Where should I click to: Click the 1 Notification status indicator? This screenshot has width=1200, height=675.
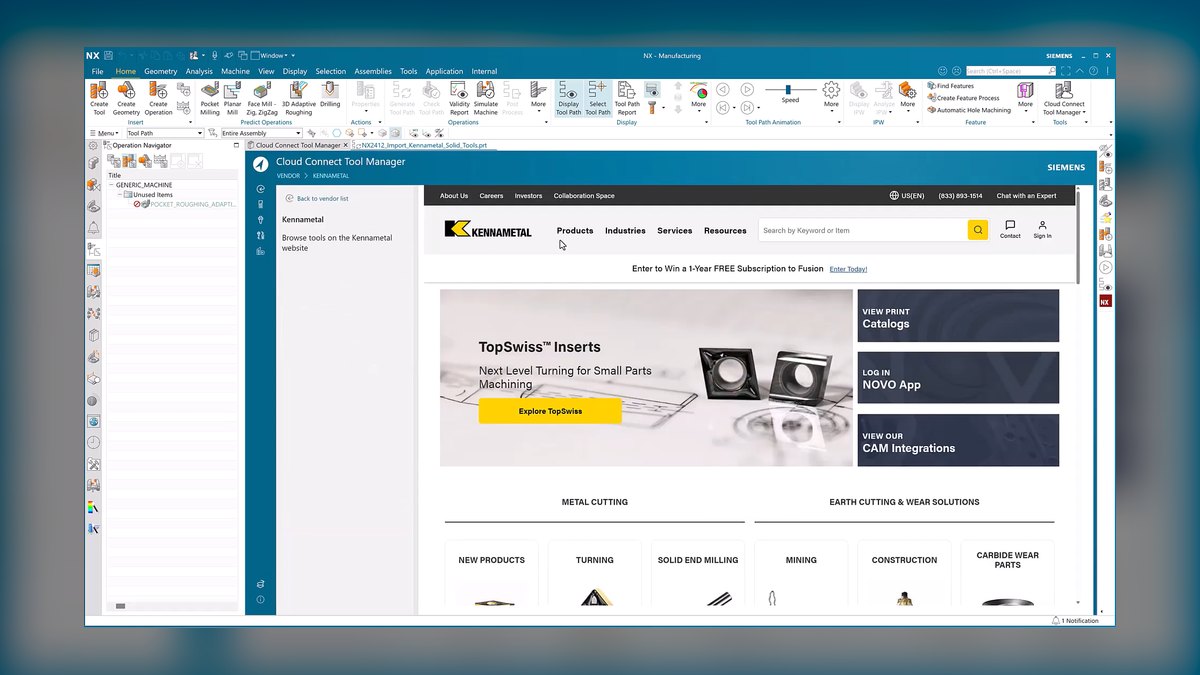pyautogui.click(x=1075, y=621)
